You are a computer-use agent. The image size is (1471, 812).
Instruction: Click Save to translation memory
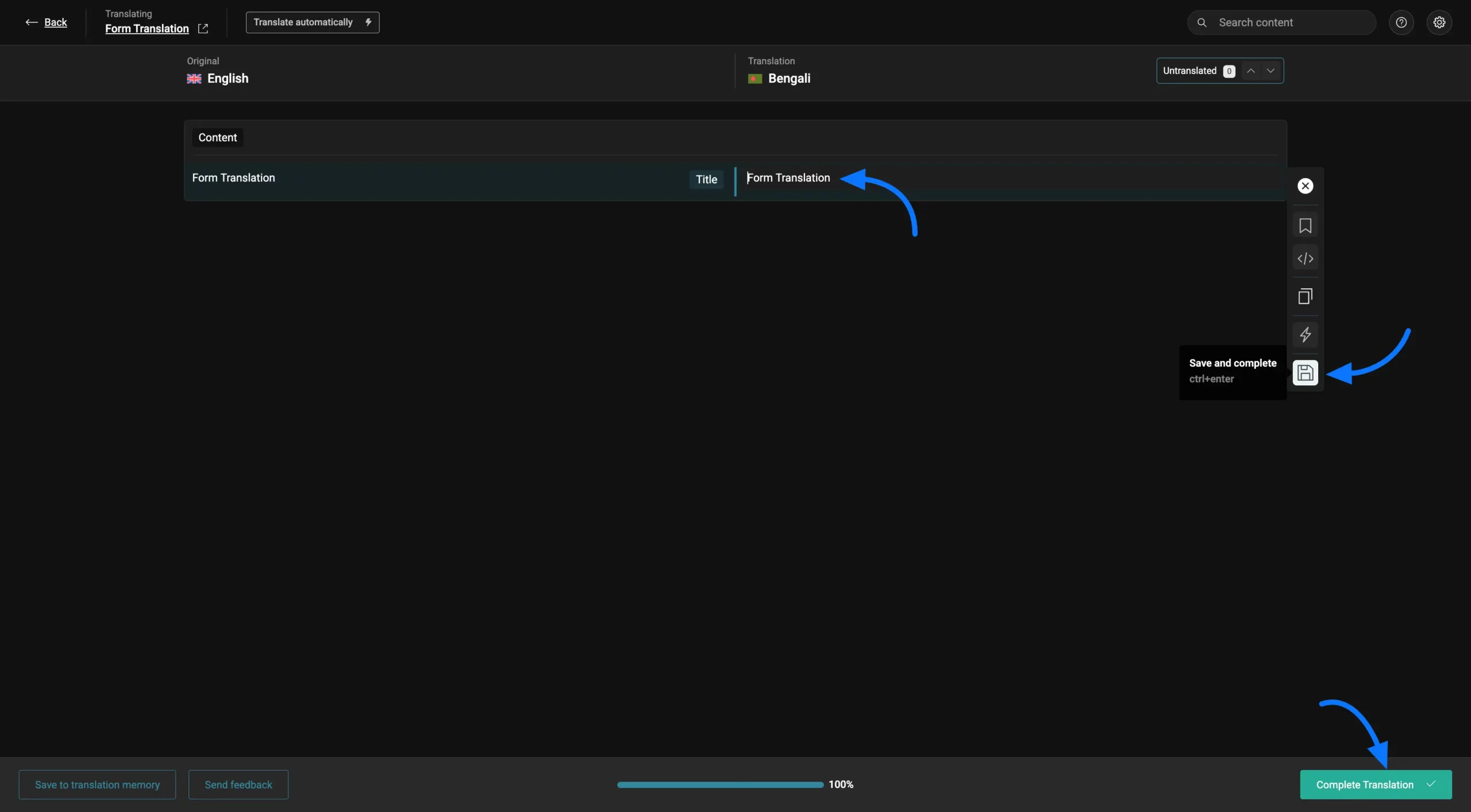tap(97, 784)
